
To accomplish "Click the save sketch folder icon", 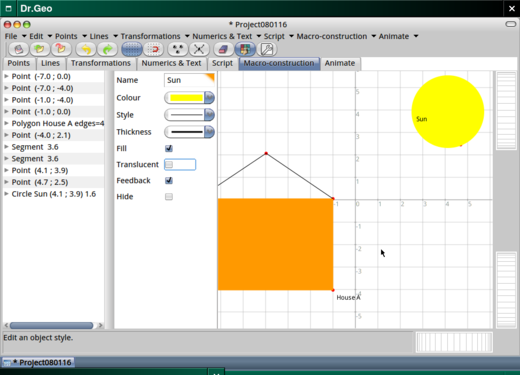I will [x=60, y=49].
